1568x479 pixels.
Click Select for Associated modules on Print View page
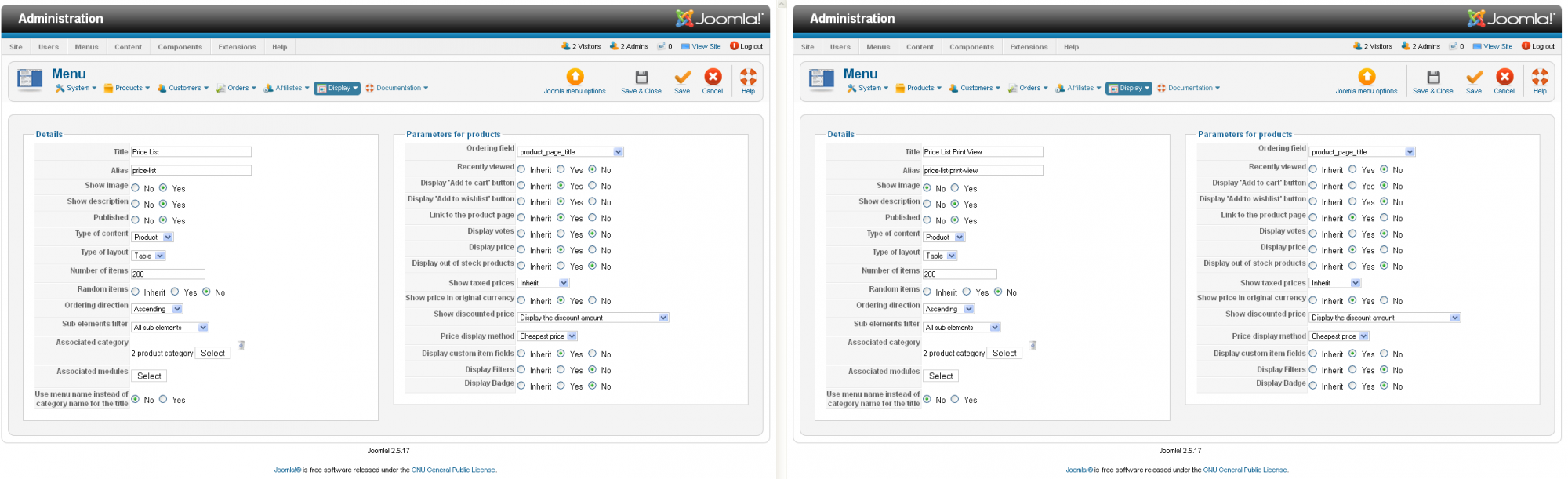941,376
